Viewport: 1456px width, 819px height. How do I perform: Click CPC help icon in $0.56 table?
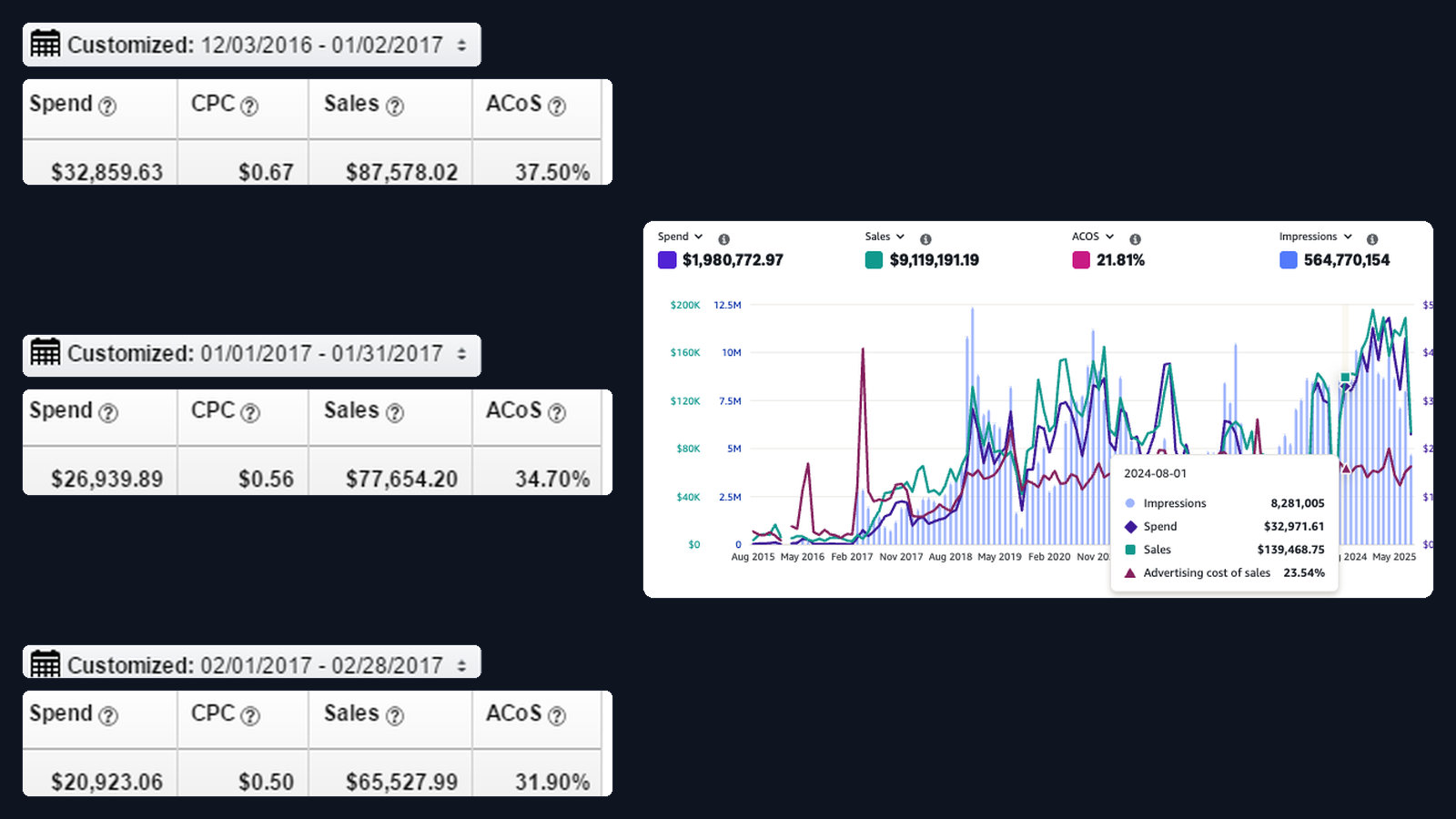point(250,413)
